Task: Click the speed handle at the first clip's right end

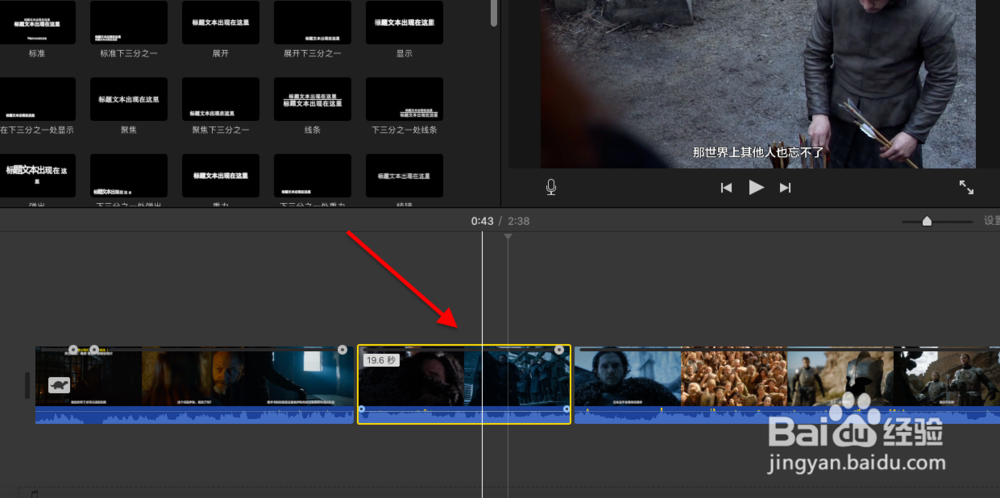Action: point(342,349)
